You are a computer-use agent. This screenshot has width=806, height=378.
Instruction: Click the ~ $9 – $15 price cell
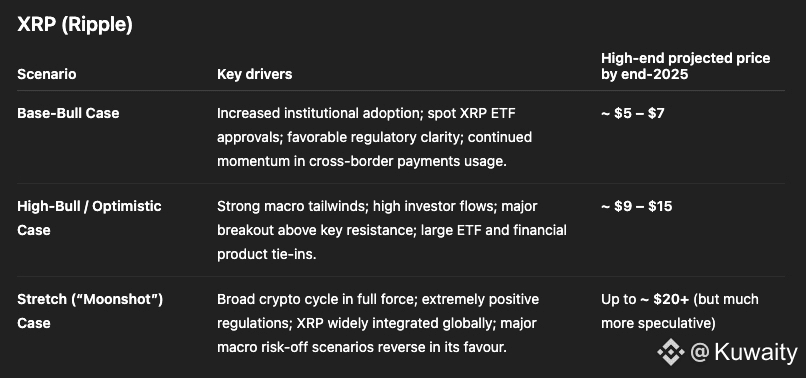tap(636, 206)
